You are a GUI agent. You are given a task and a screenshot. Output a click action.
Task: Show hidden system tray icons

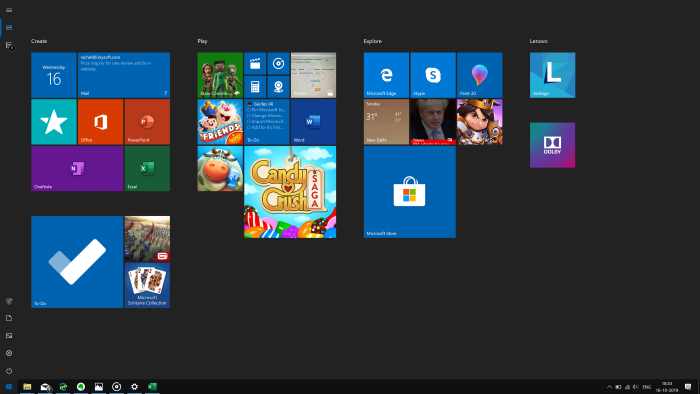tap(609, 387)
